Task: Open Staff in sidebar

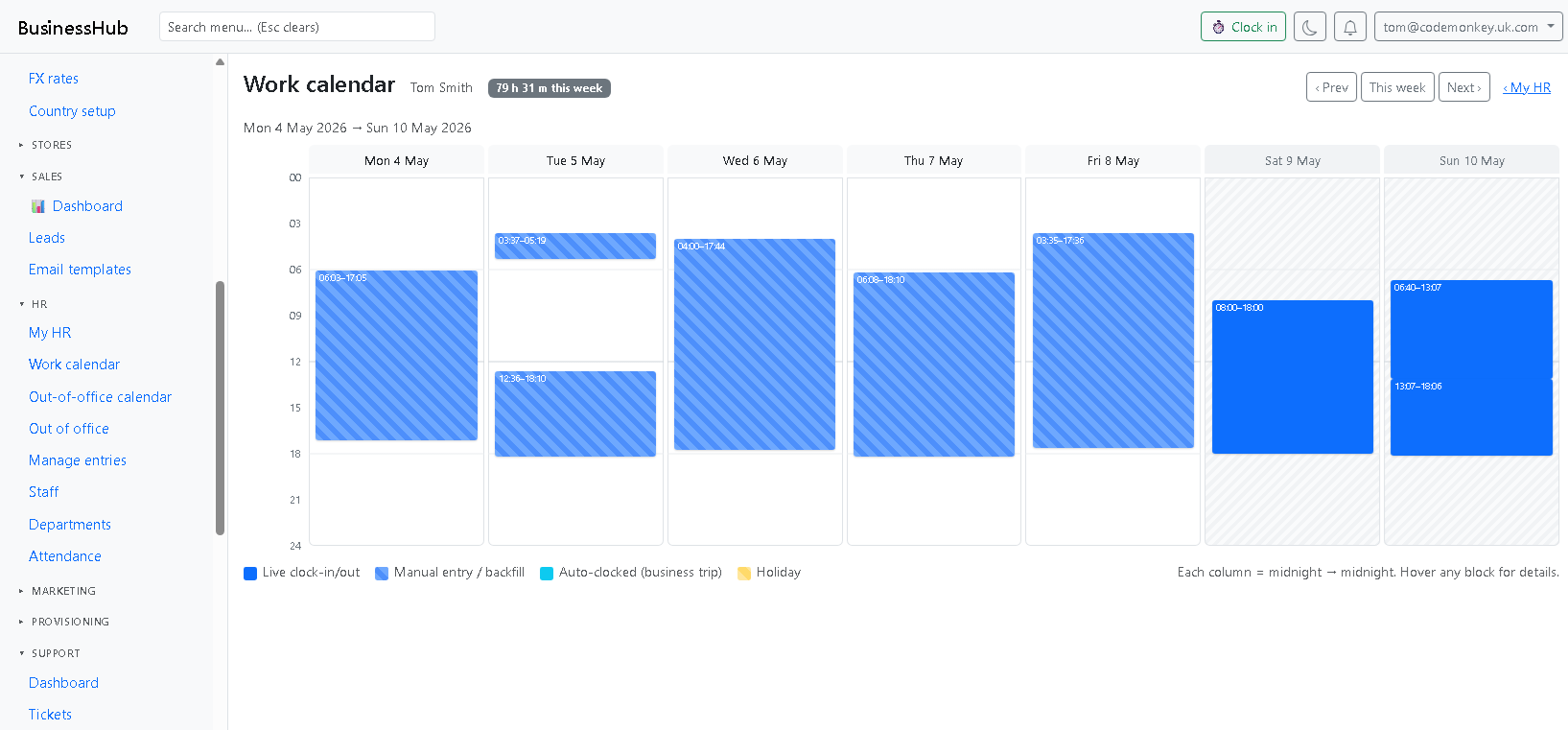Action: [x=43, y=492]
